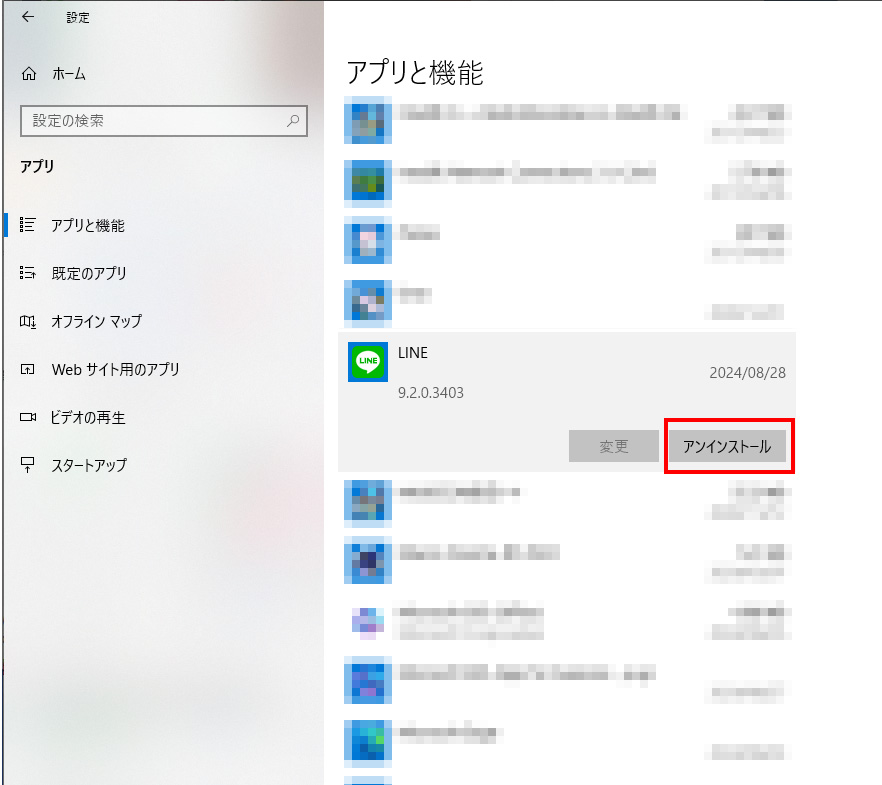Viewport: 882px width, 785px height.
Task: Click the アプリと機能 page heading
Action: tap(415, 73)
